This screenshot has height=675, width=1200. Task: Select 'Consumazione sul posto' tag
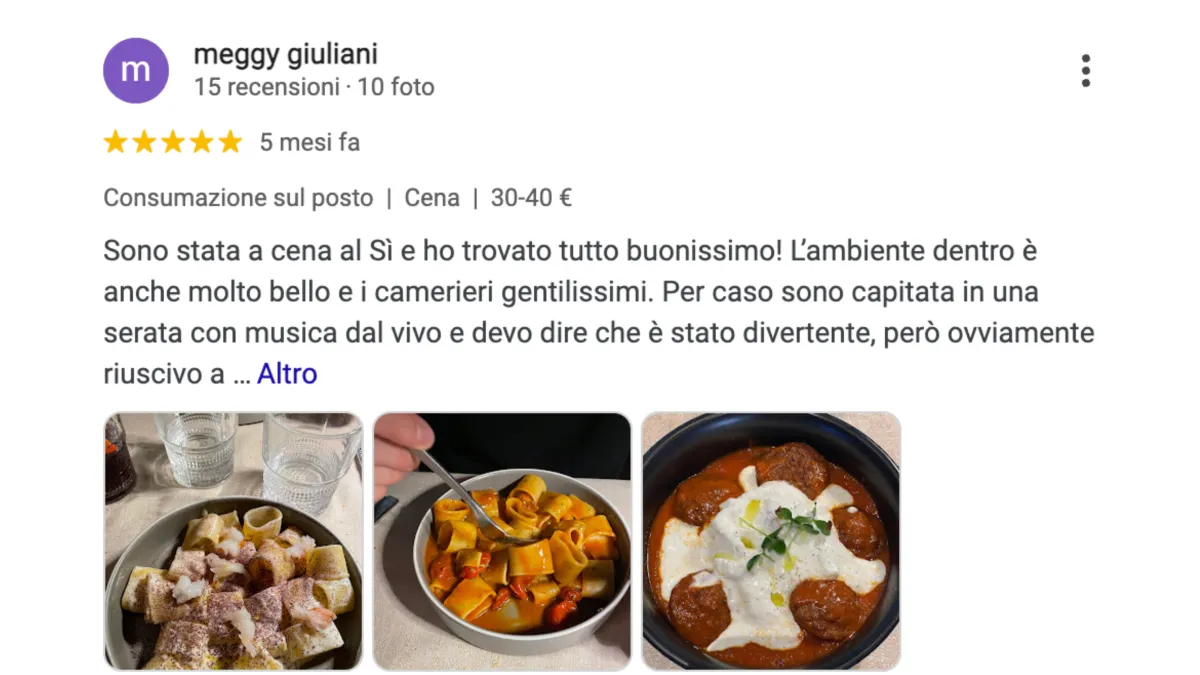(x=238, y=198)
